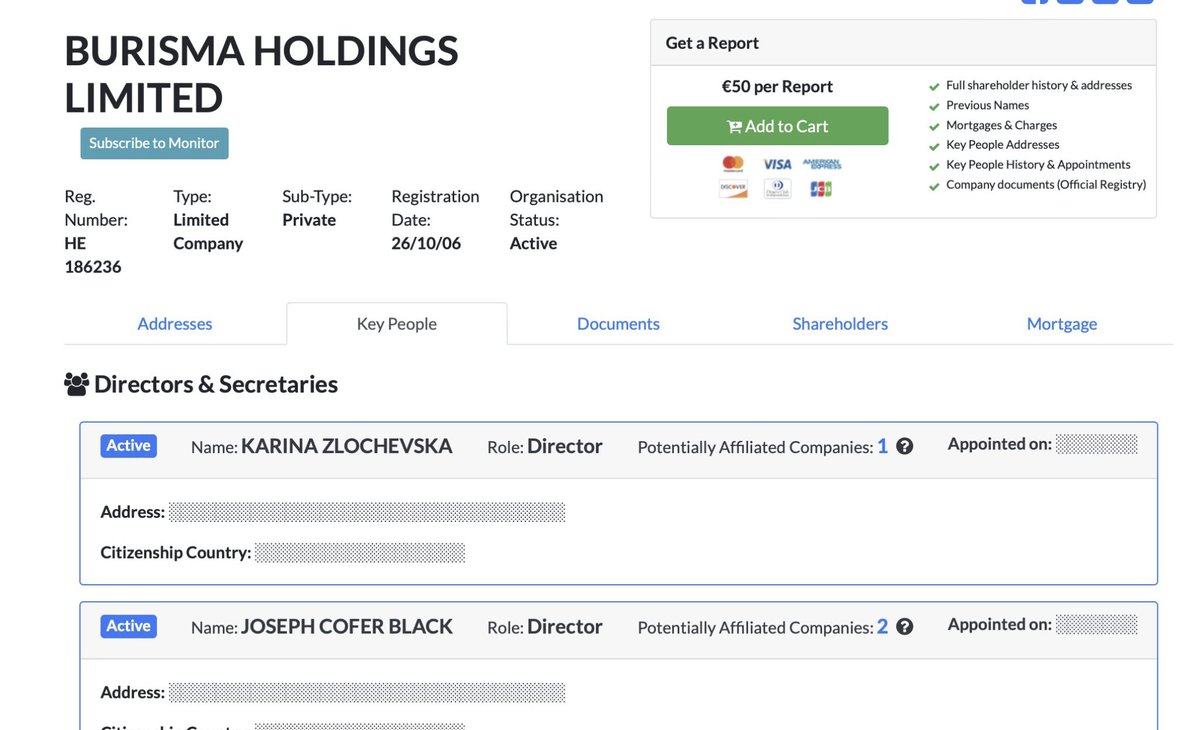
Task: Click the Discover card icon
Action: [733, 188]
